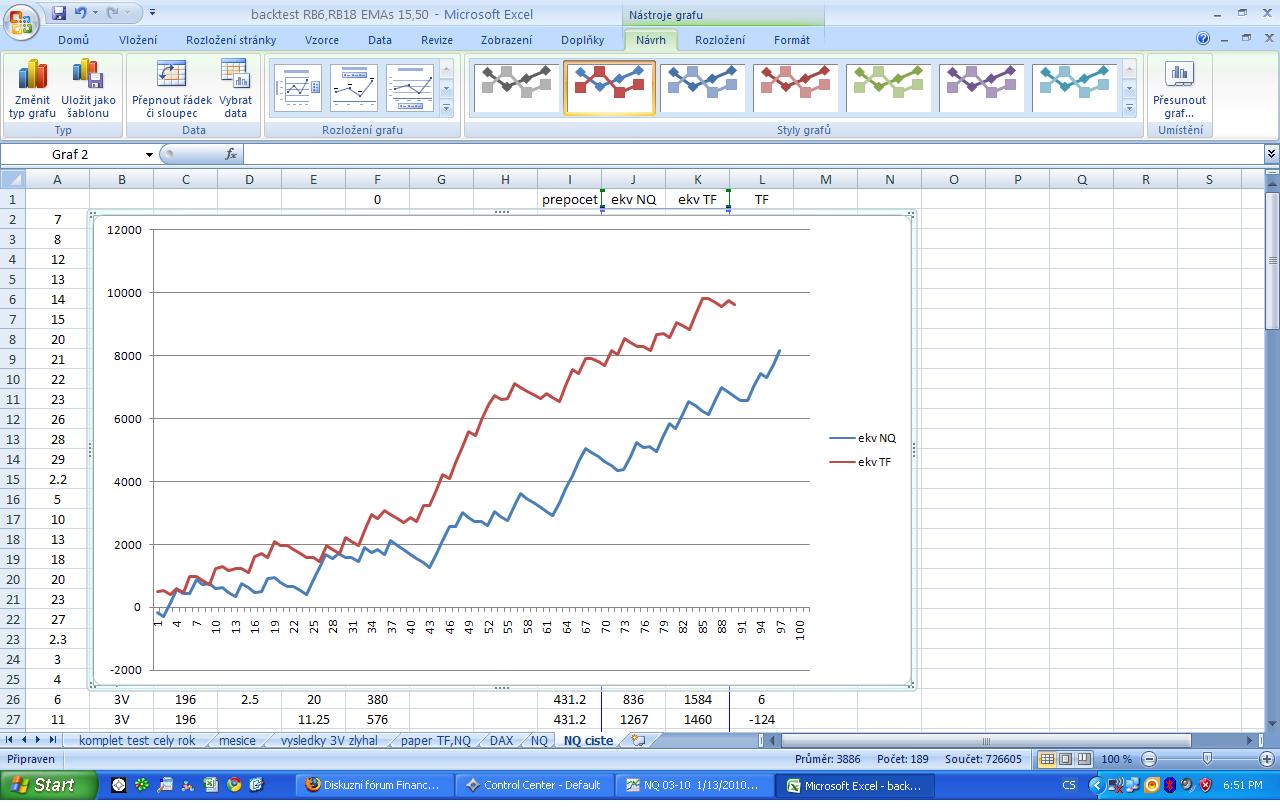Switch to Normal view in status bar

[x=1047, y=759]
